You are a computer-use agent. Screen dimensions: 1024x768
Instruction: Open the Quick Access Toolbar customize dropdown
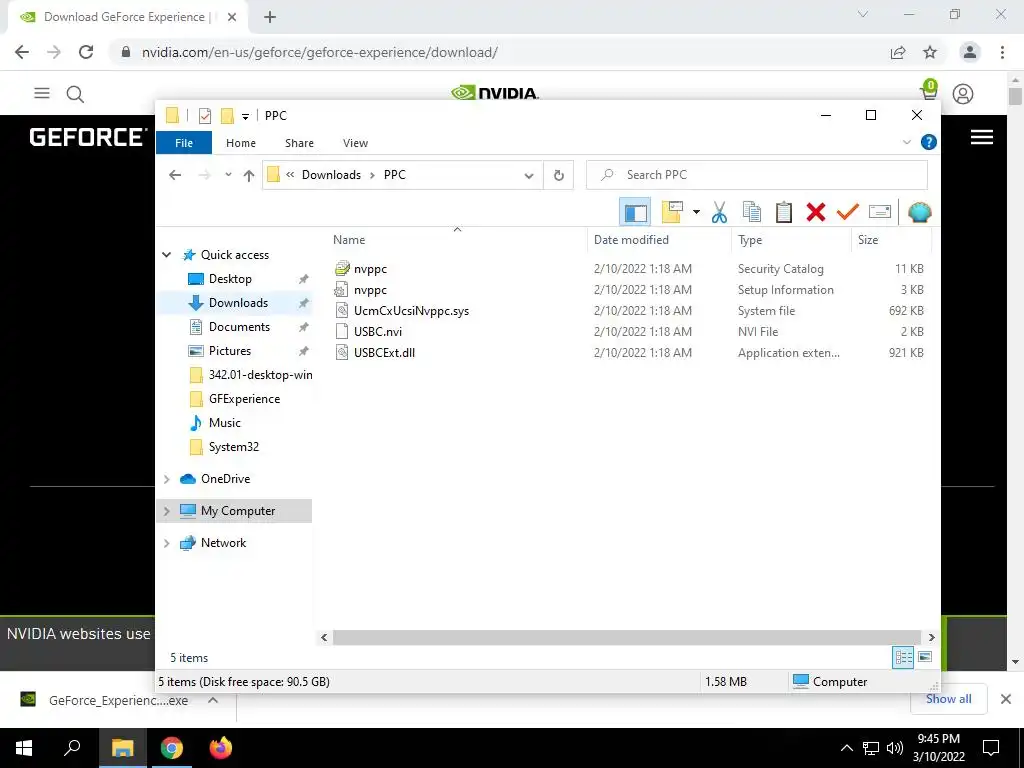[x=246, y=116]
